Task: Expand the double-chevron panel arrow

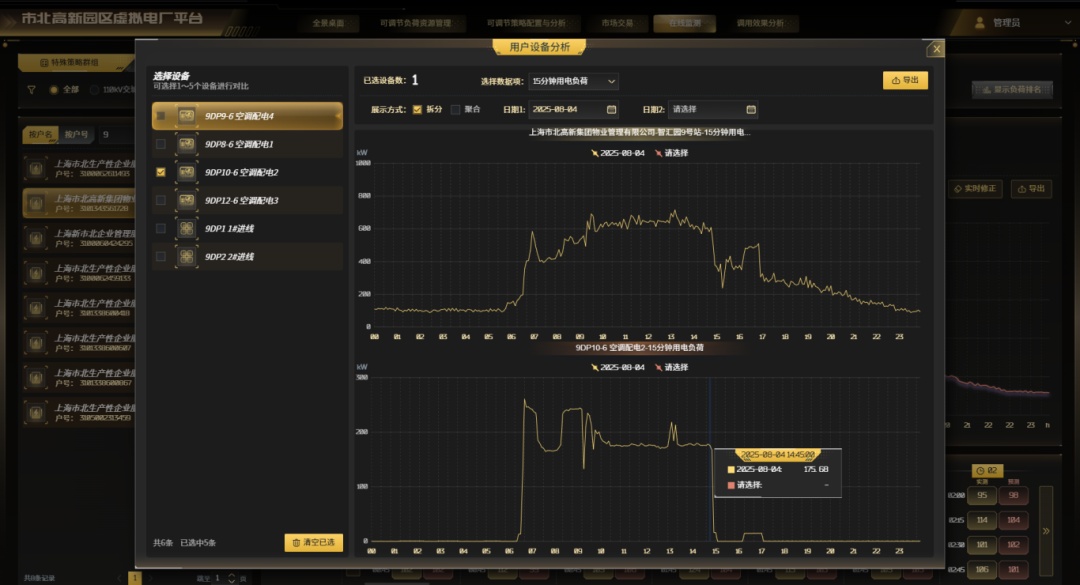Action: 1046,531
